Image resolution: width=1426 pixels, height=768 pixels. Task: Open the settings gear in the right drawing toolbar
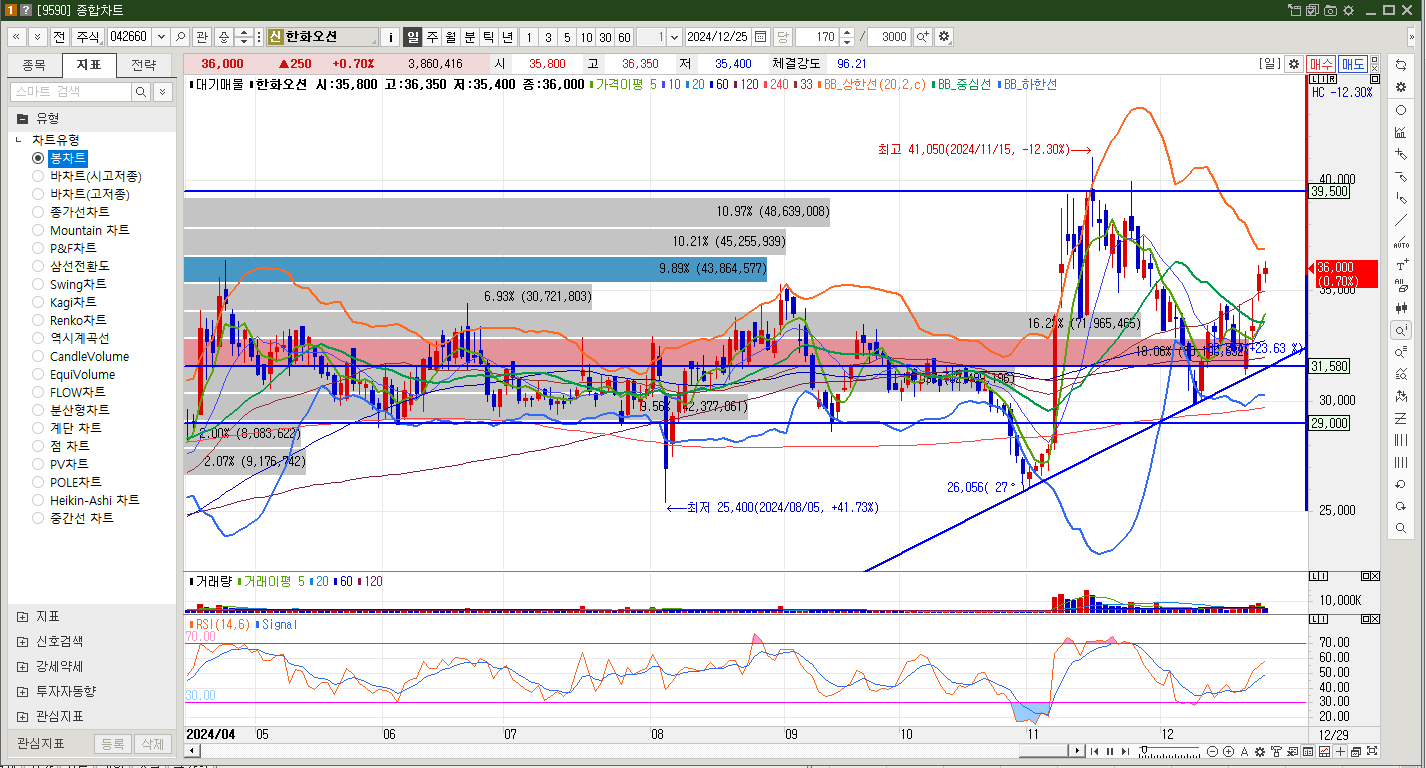pyautogui.click(x=1400, y=87)
